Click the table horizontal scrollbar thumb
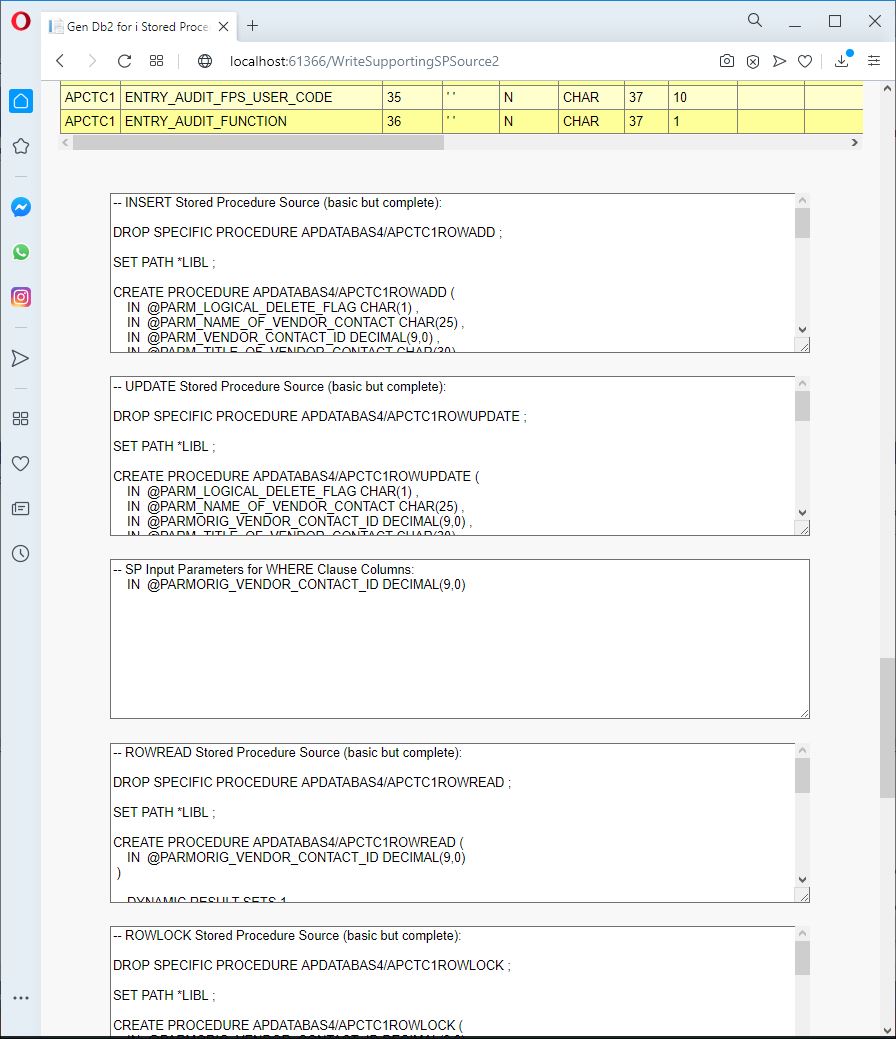This screenshot has height=1039, width=896. (x=258, y=142)
